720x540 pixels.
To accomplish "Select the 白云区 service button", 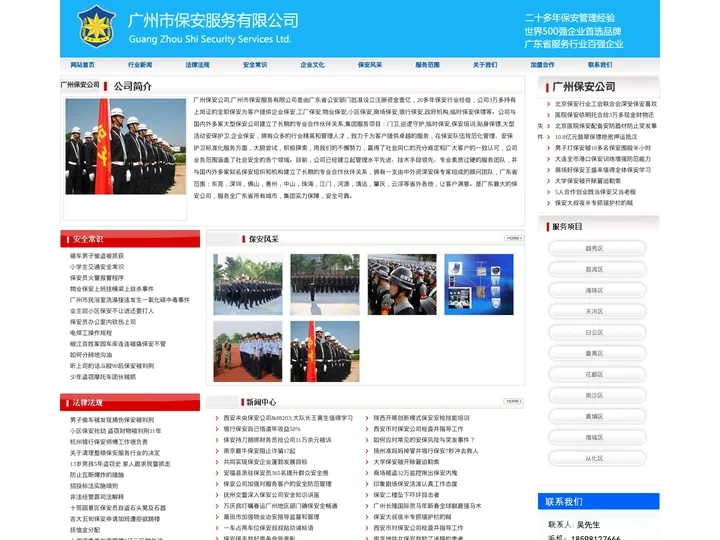I will 597,332.
